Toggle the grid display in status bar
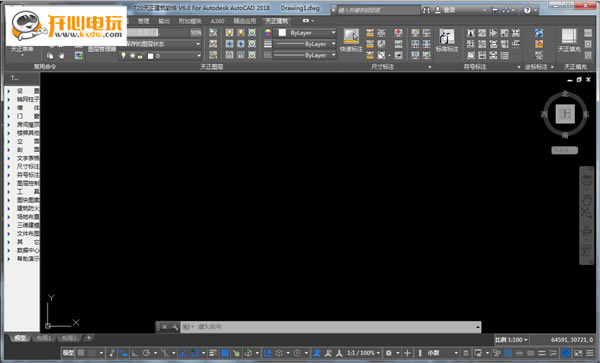This screenshot has height=363, width=600. pyautogui.click(x=81, y=353)
